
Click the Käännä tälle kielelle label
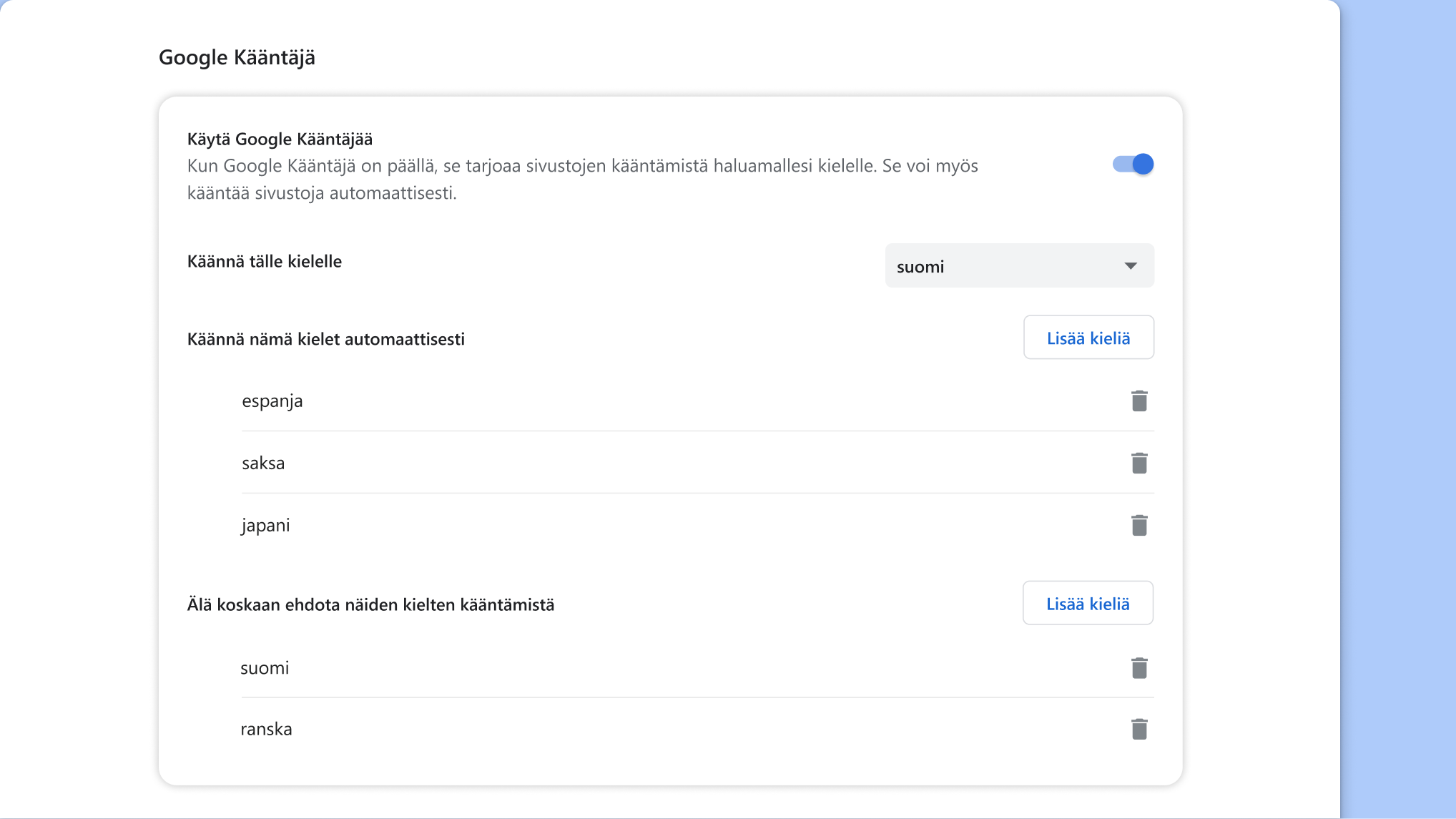[x=265, y=261]
